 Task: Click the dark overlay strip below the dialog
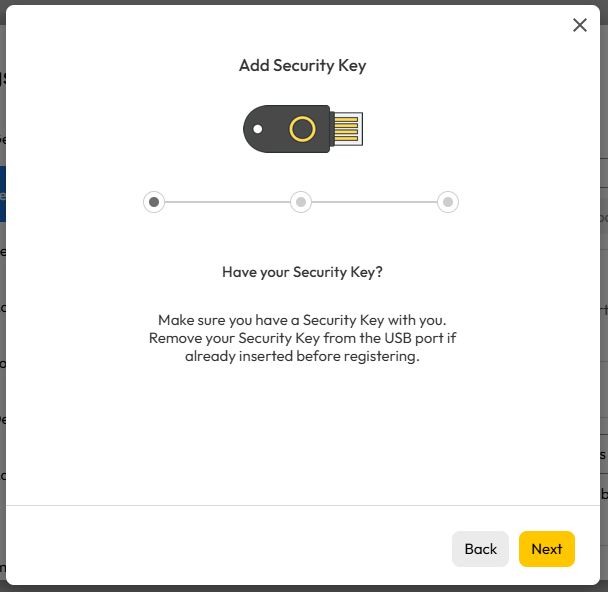click(x=302, y=588)
